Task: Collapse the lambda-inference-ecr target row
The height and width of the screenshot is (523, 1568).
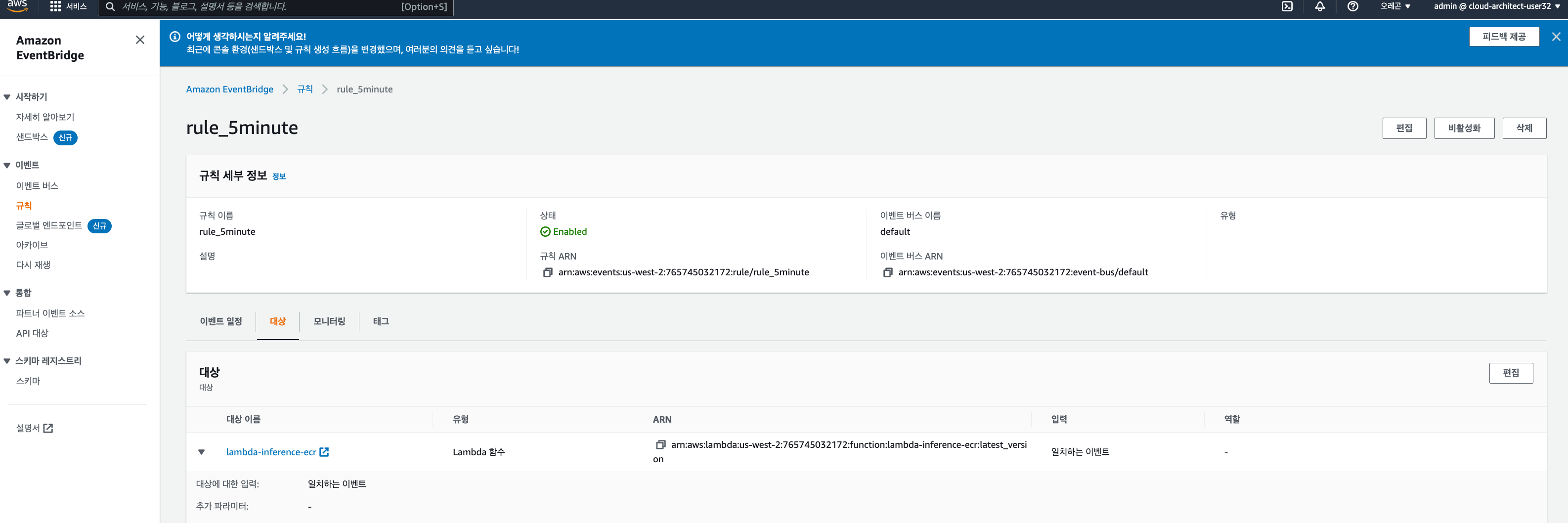Action: 202,452
